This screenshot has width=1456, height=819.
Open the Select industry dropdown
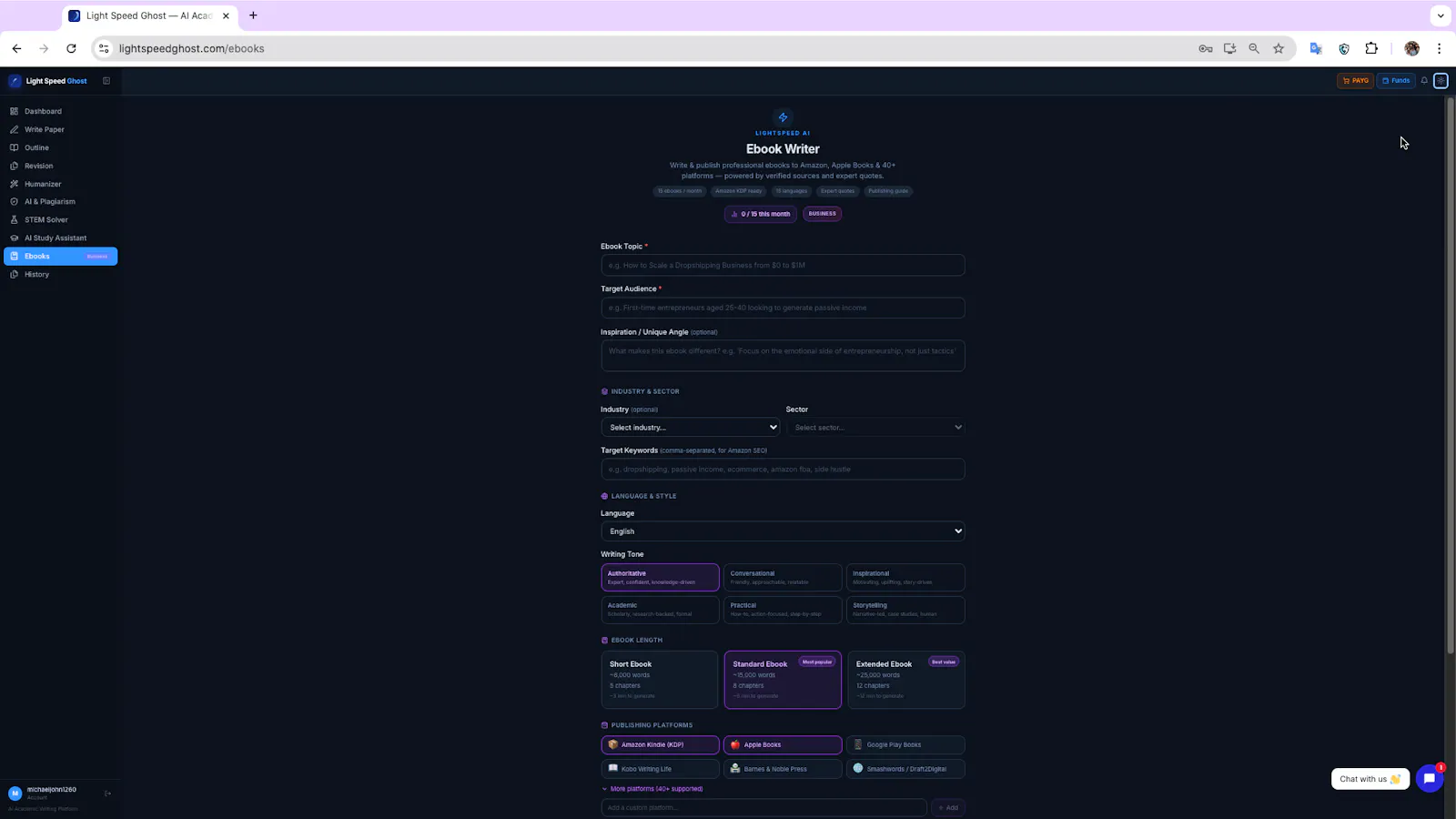(x=690, y=428)
